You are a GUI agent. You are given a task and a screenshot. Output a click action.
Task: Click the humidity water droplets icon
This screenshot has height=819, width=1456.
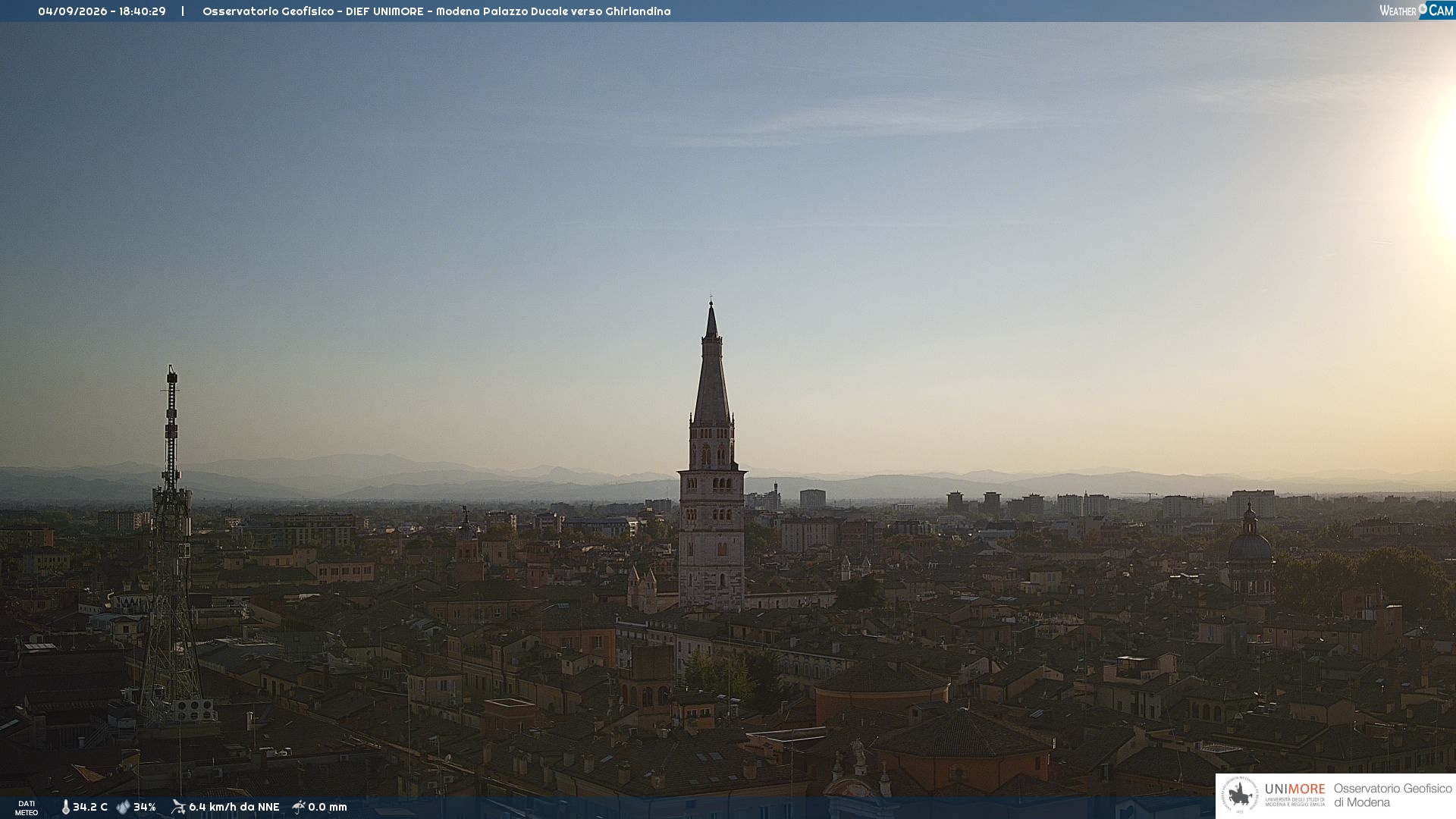[123, 807]
